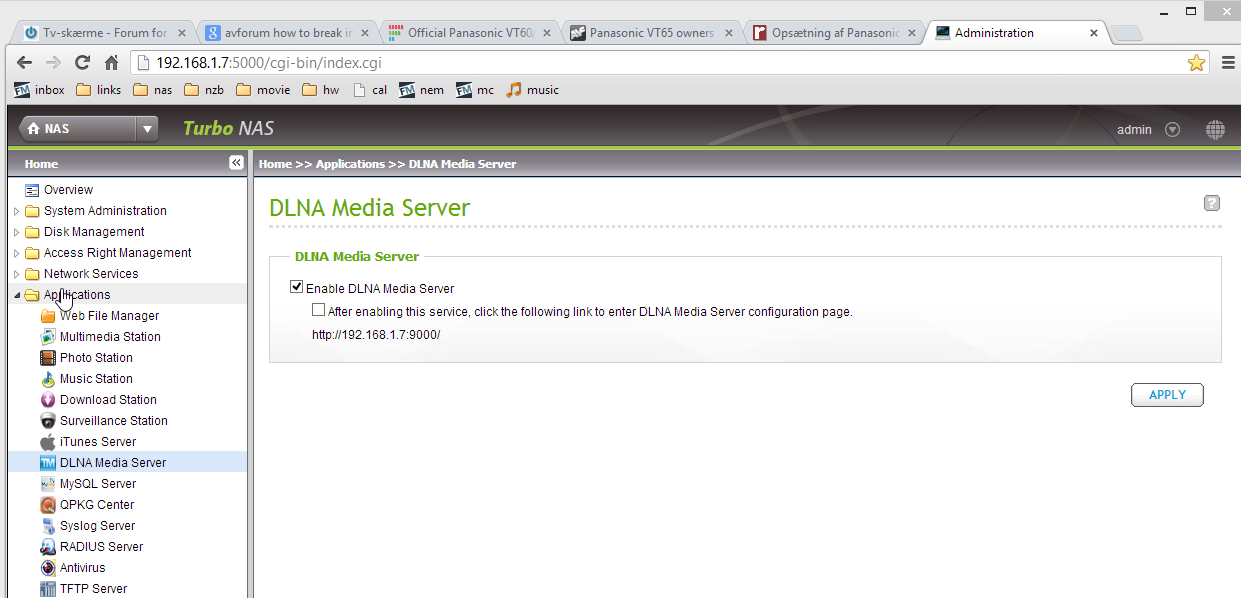
Task: Open the RADIUS Server icon
Action: 48,547
